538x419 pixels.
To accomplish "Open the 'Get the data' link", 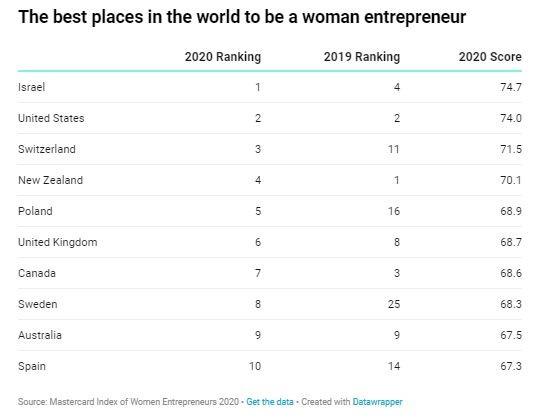I will point(270,401).
